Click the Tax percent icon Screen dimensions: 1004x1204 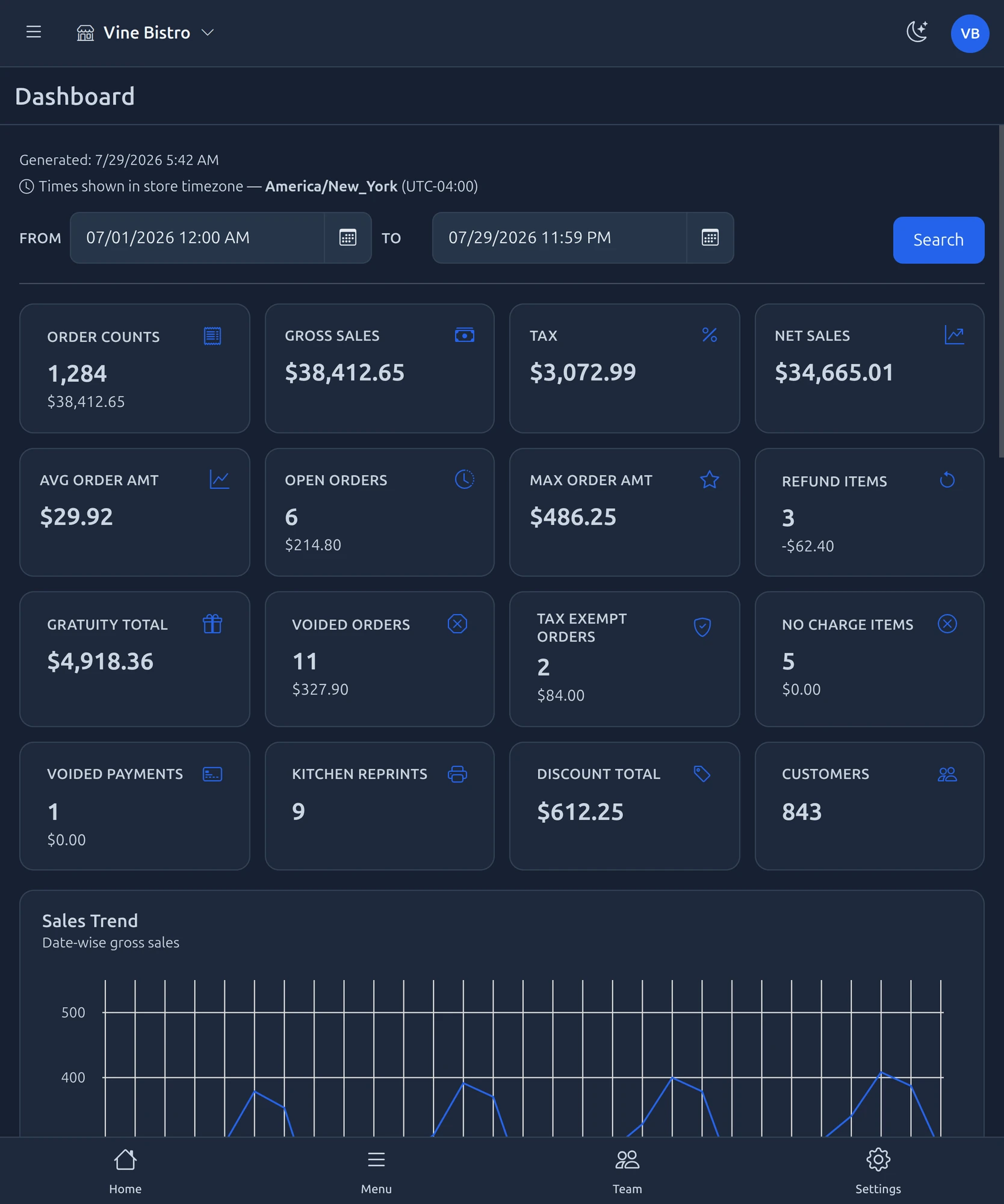pos(710,335)
